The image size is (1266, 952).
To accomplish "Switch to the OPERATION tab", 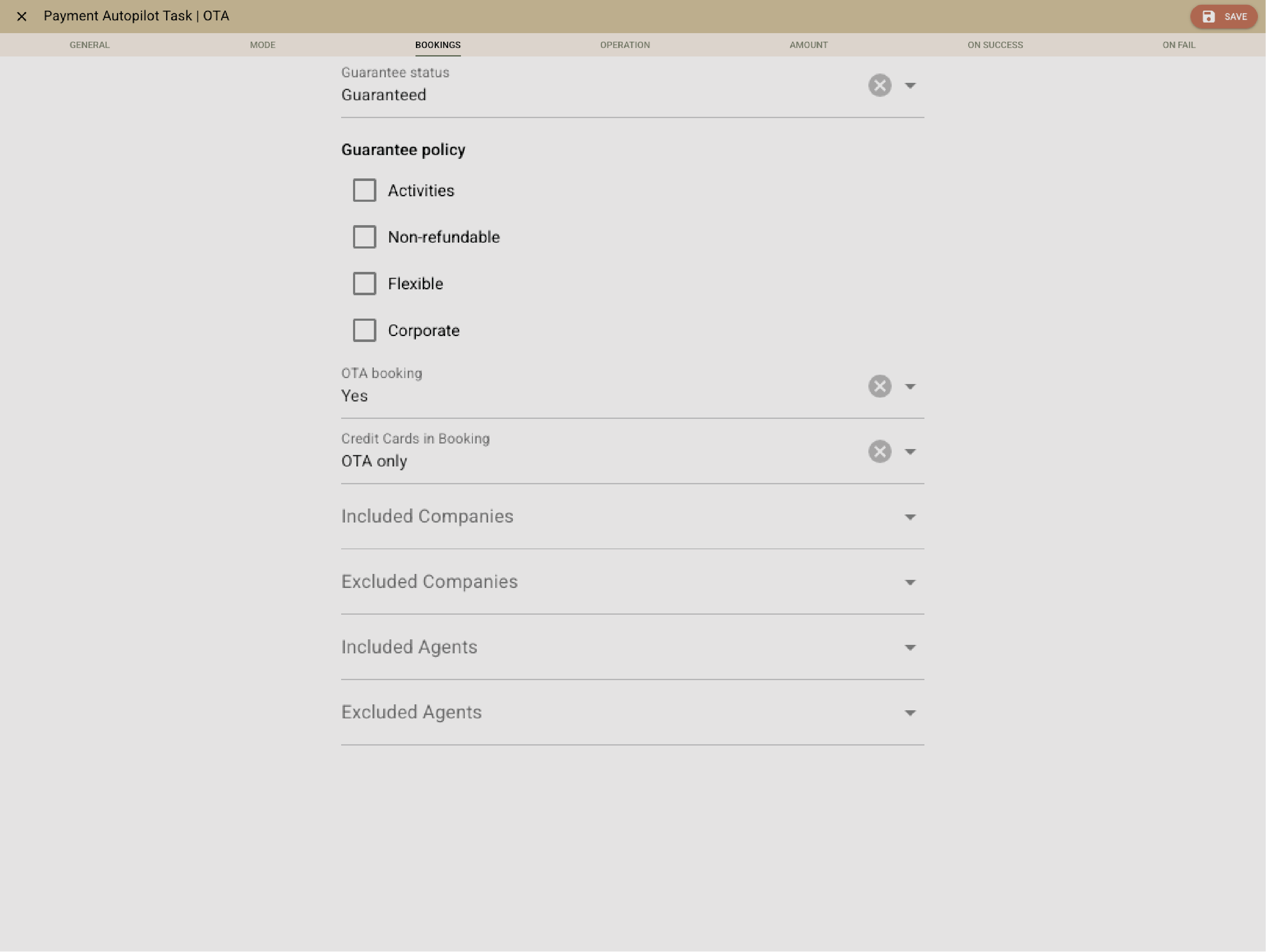I will click(625, 45).
